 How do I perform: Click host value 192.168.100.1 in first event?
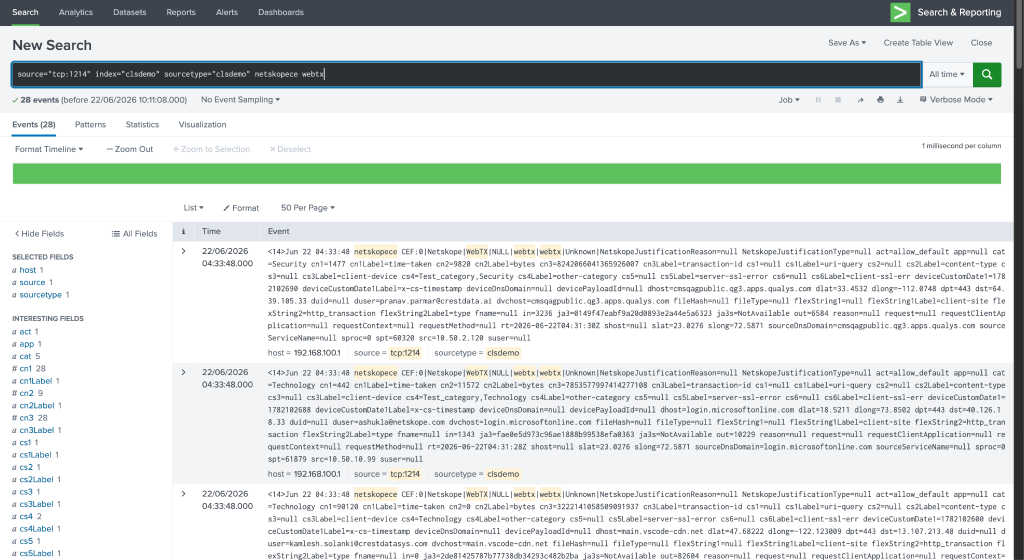(x=317, y=353)
